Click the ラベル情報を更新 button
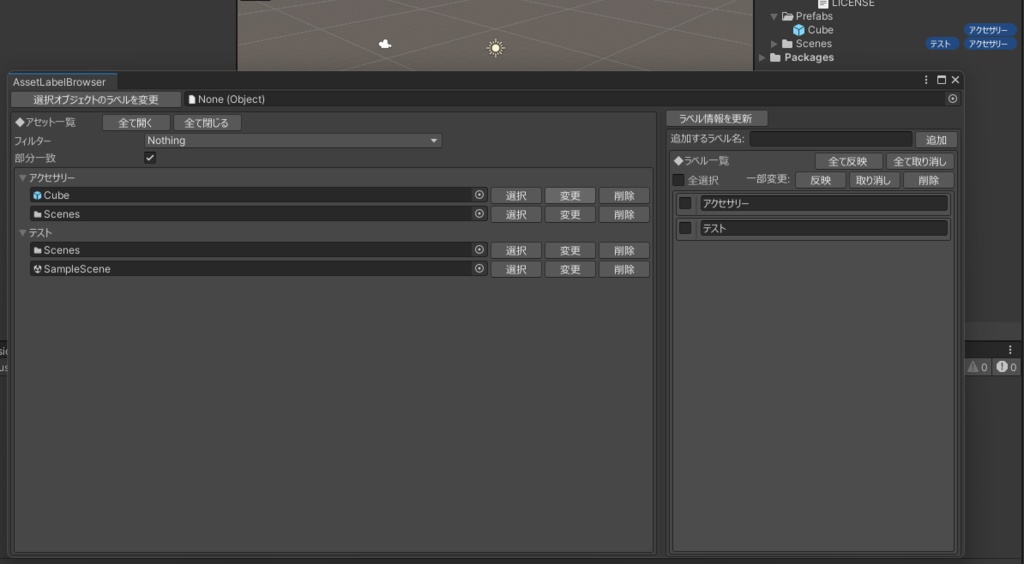The image size is (1024, 564). tap(716, 119)
